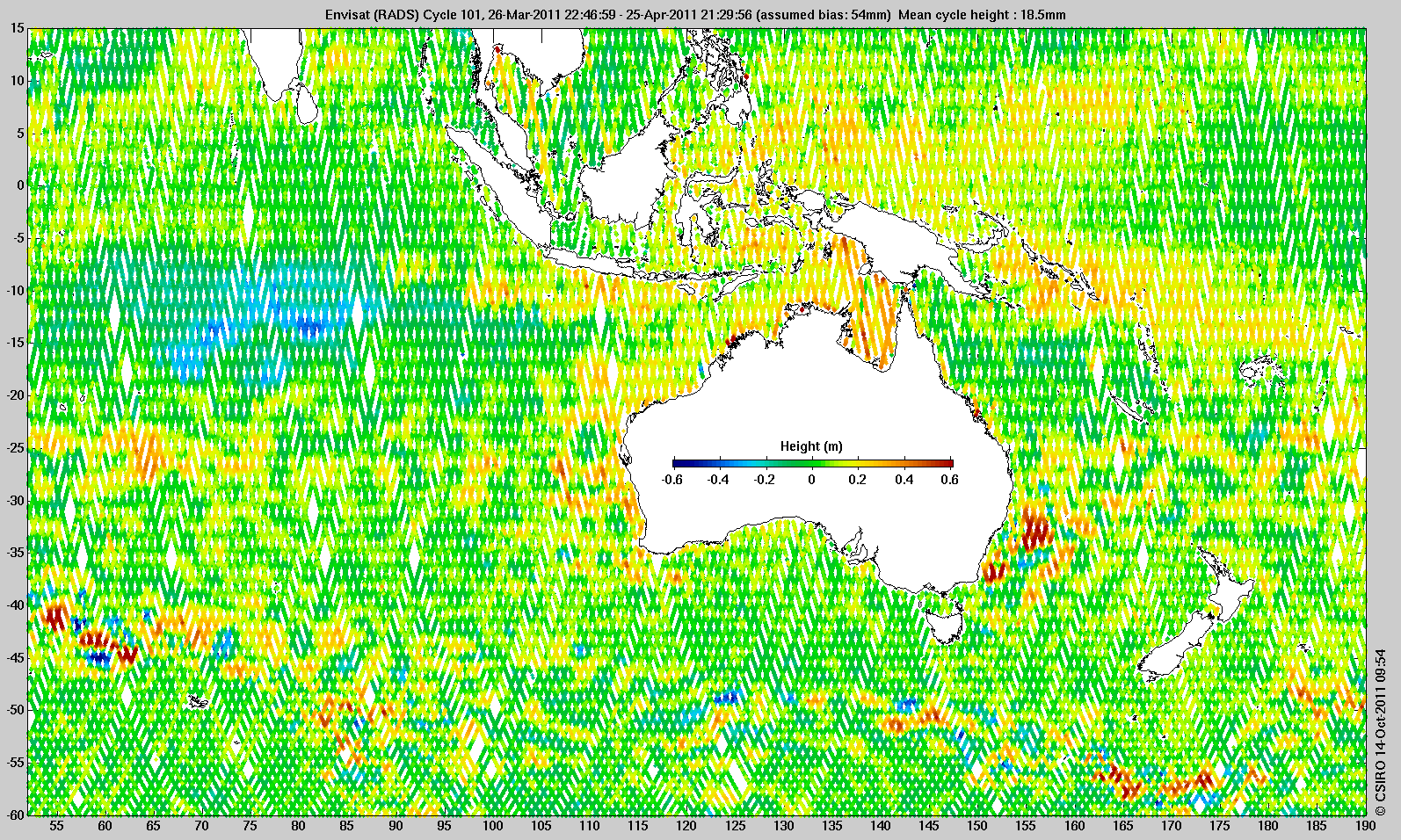This screenshot has width=1401, height=840.
Task: Click the 'Mean cycle height : 18.5mm' text
Action: click(x=983, y=15)
